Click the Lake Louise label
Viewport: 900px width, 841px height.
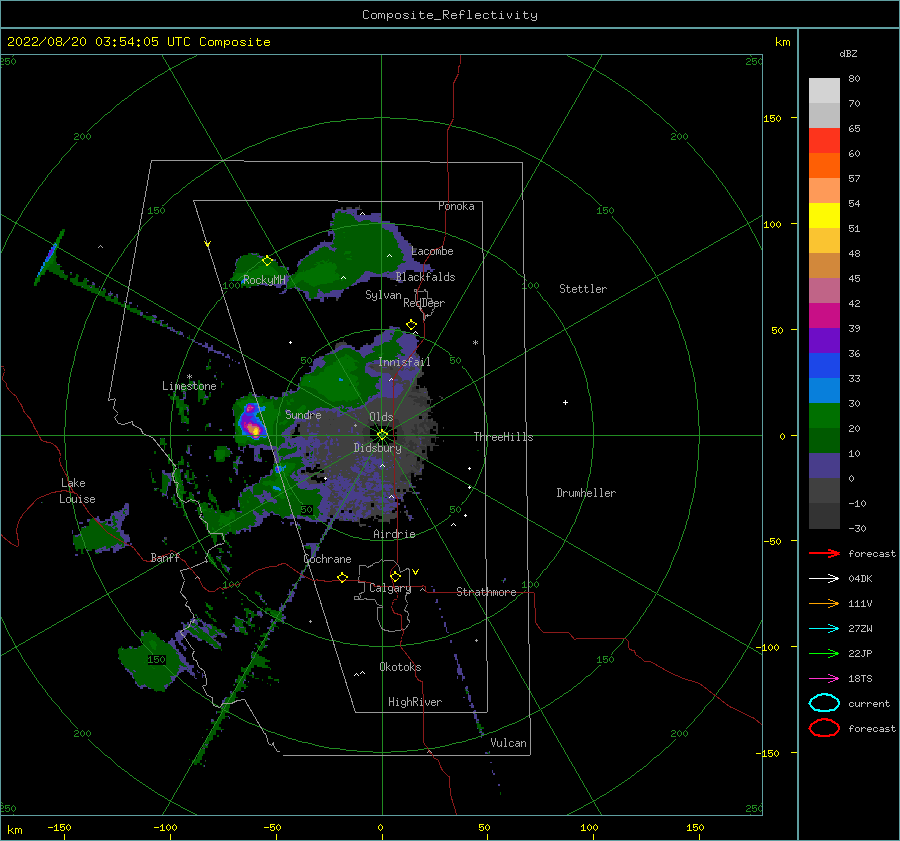[x=78, y=491]
